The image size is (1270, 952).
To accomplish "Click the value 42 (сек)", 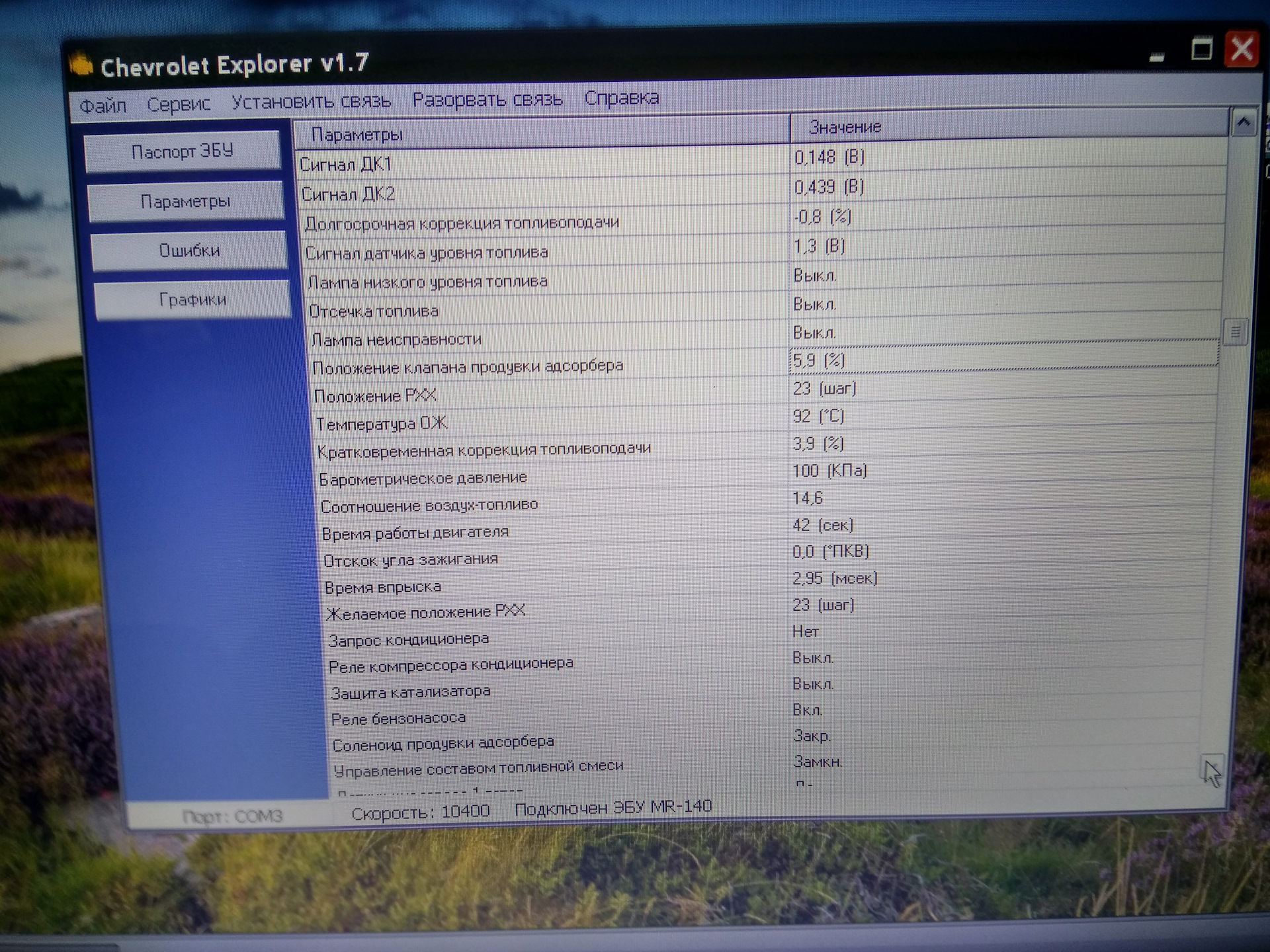I will [x=823, y=525].
